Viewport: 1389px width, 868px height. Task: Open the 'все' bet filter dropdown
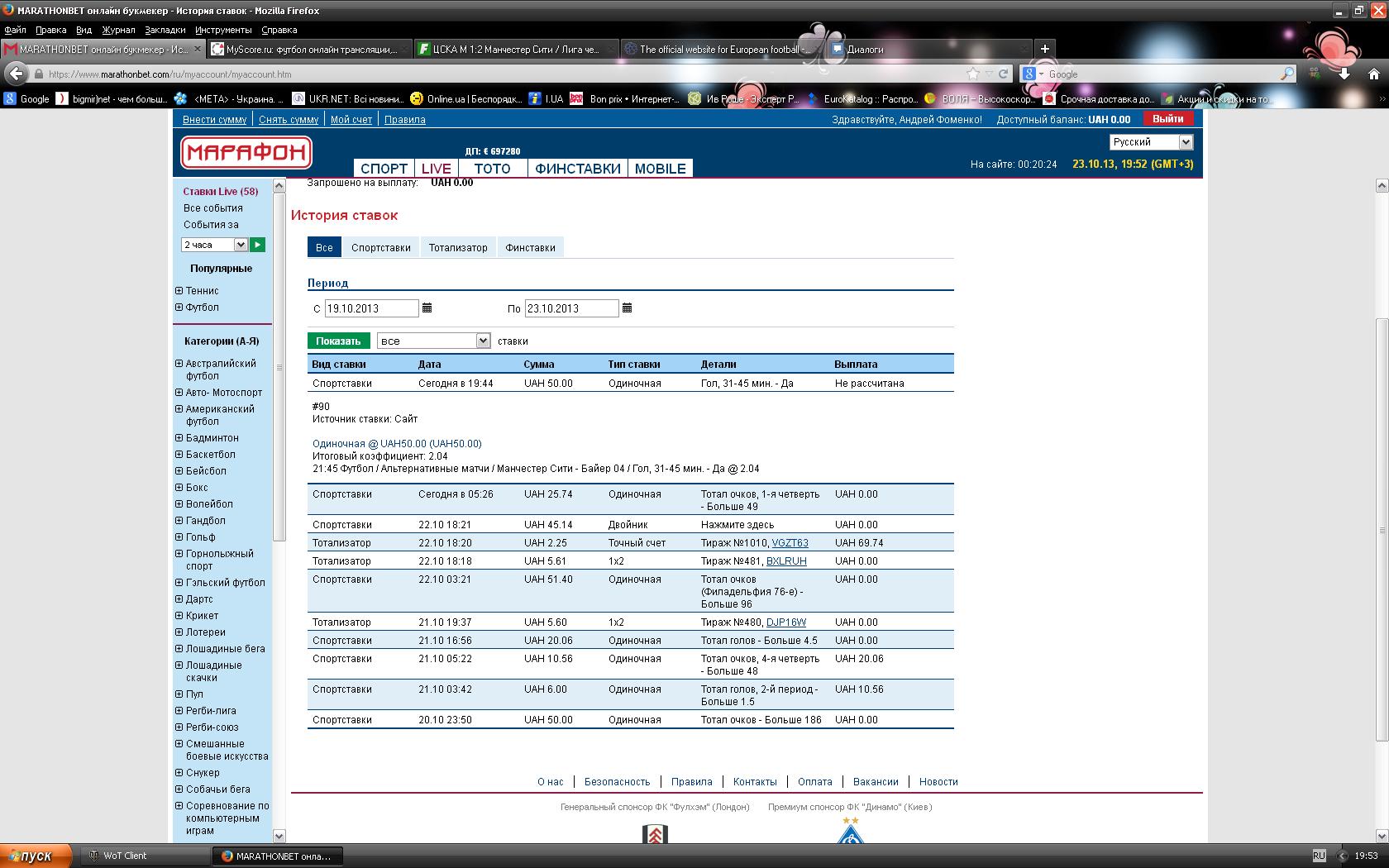pyautogui.click(x=434, y=341)
